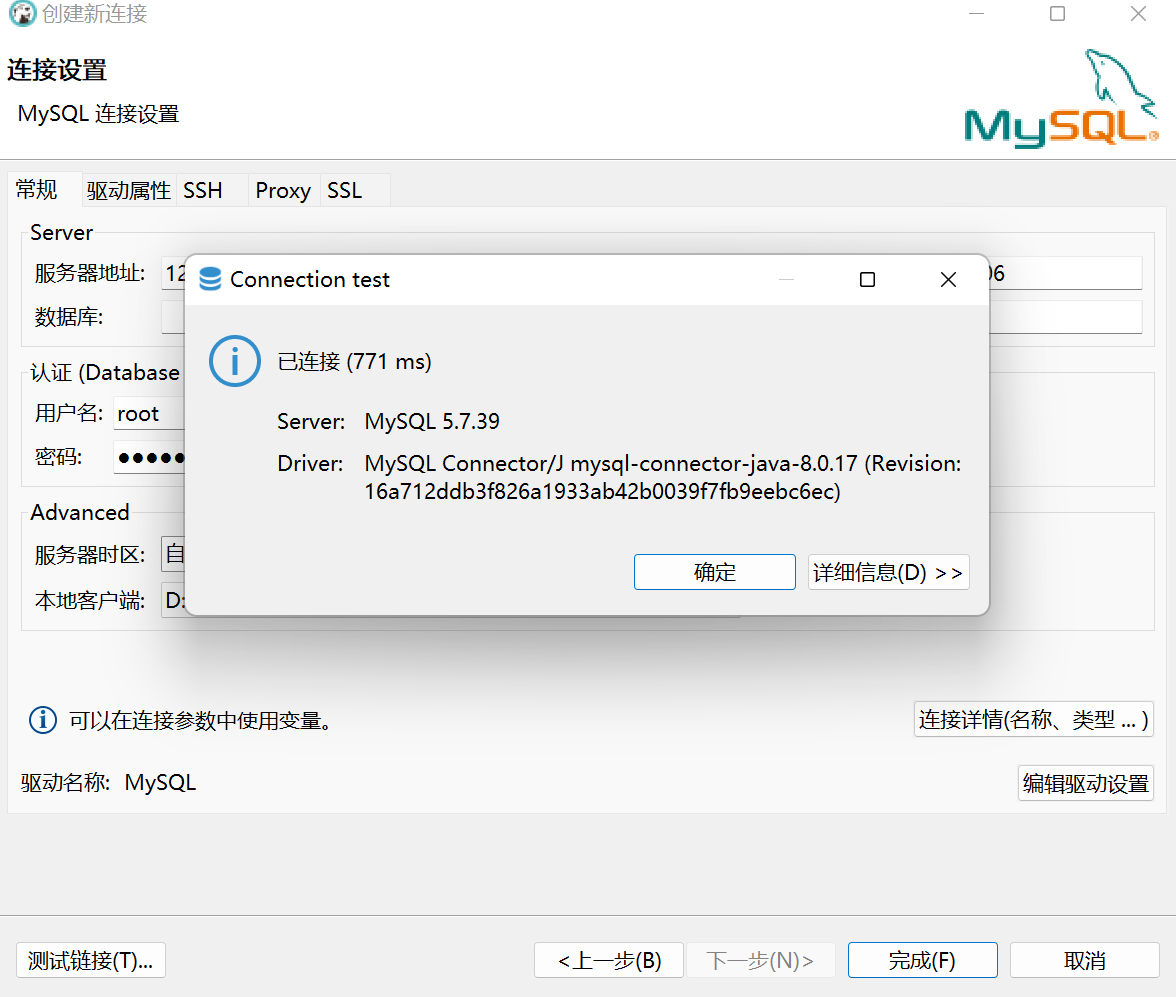
Task: Open the Proxy tab
Action: (x=283, y=191)
